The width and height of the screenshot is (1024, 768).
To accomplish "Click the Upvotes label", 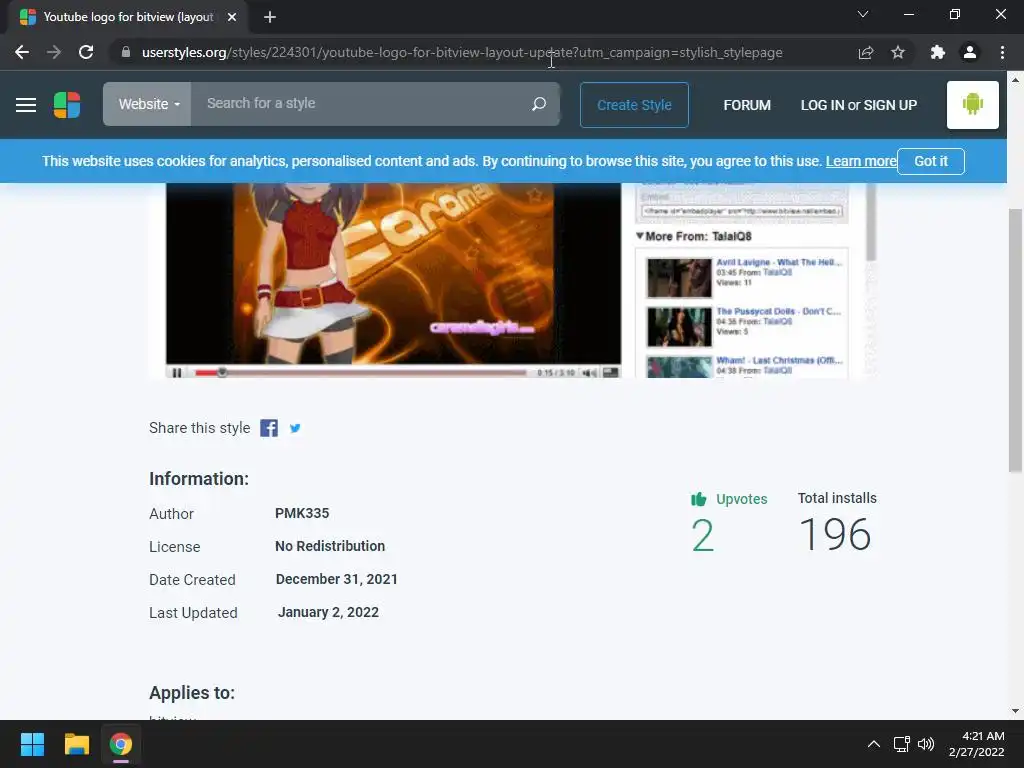I will [741, 499].
